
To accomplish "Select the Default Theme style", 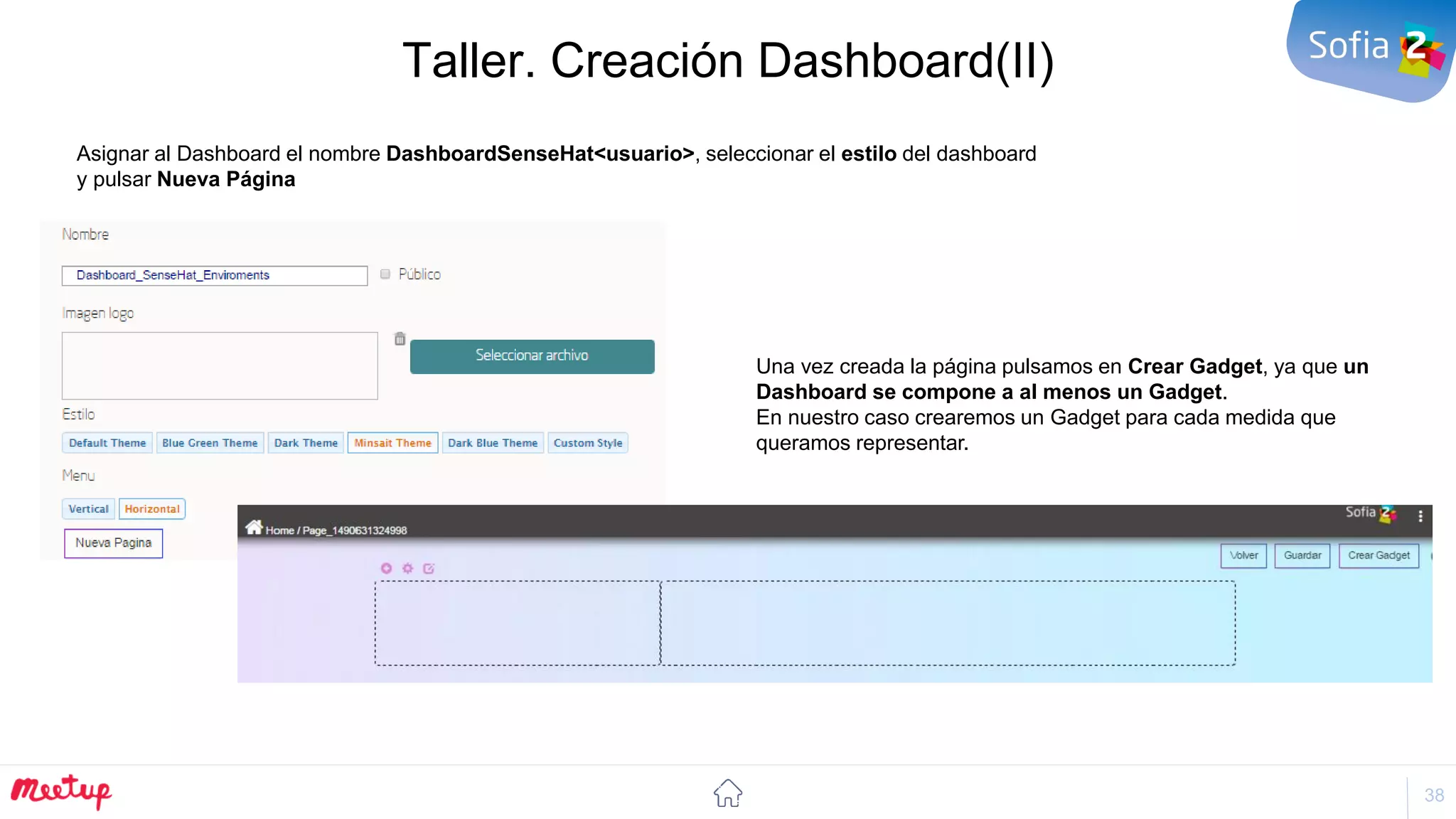I will 107,443.
